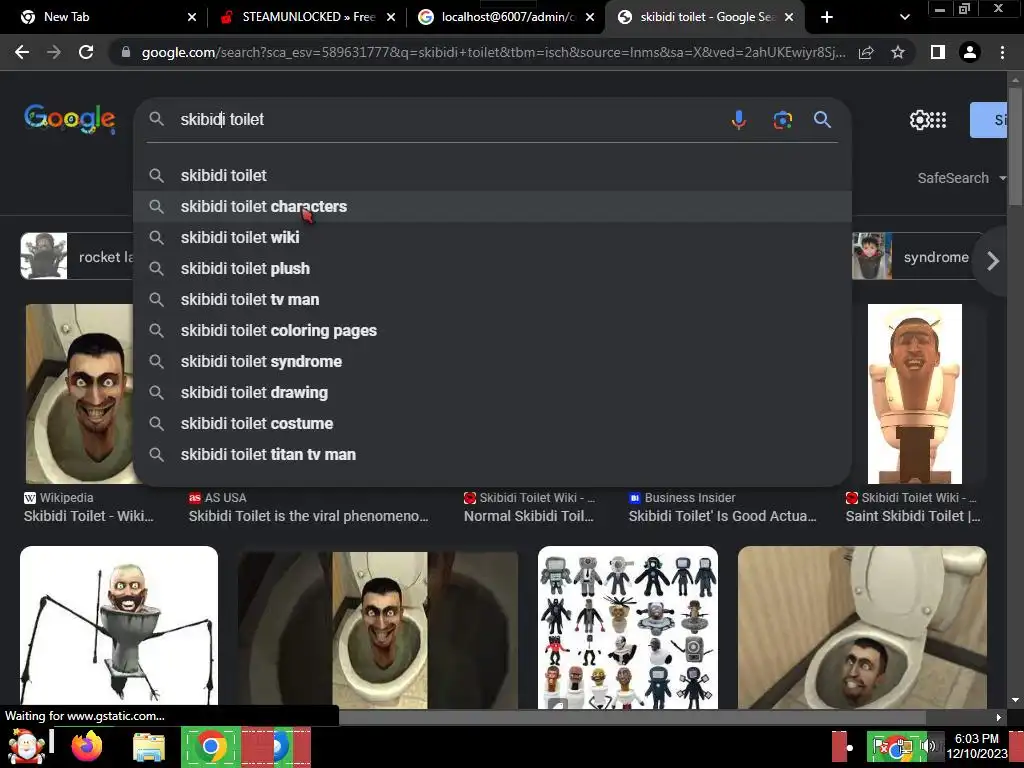This screenshot has width=1024, height=768.
Task: Open the Chrome profile avatar
Action: click(x=970, y=52)
